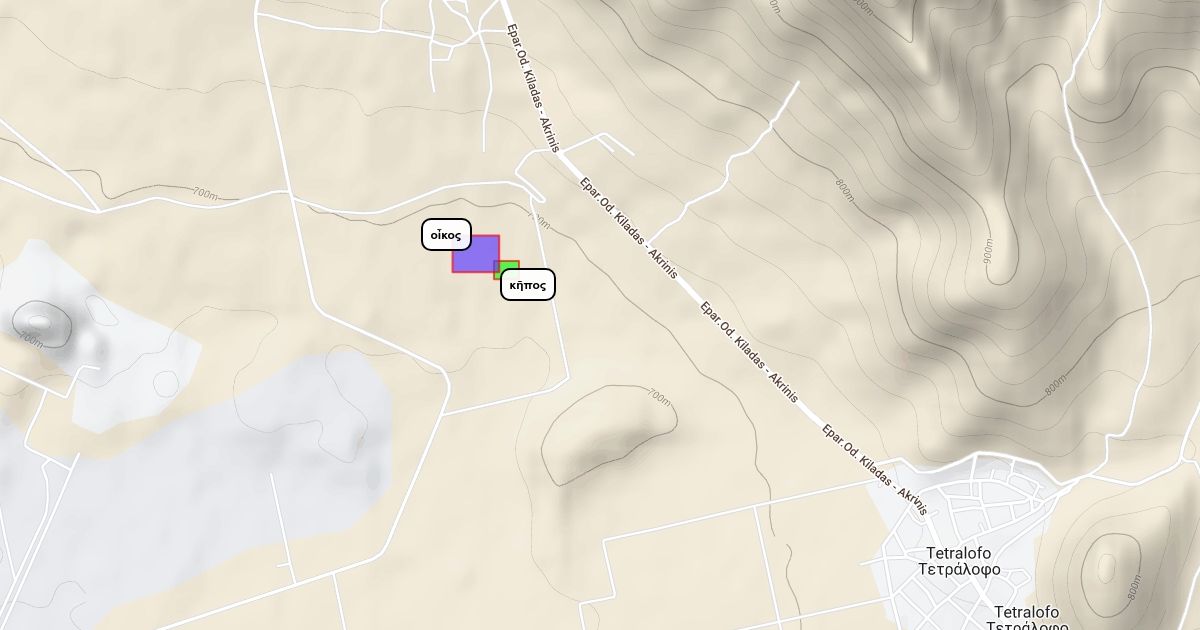Click the Tetralofo Τετράλοφο village name
Image resolution: width=1200 pixels, height=630 pixels.
pyautogui.click(x=958, y=561)
